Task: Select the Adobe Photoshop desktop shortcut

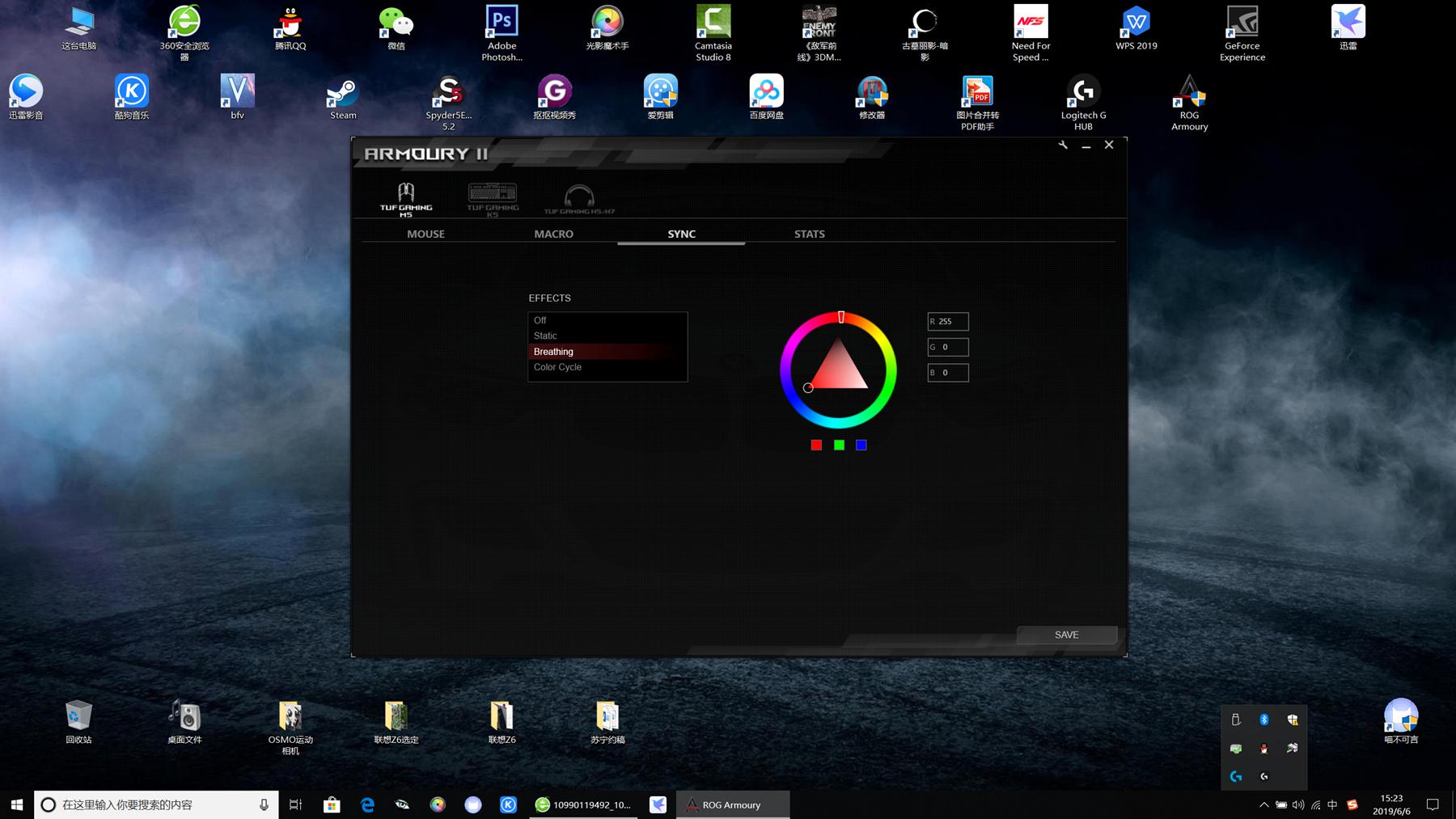Action: click(x=502, y=33)
